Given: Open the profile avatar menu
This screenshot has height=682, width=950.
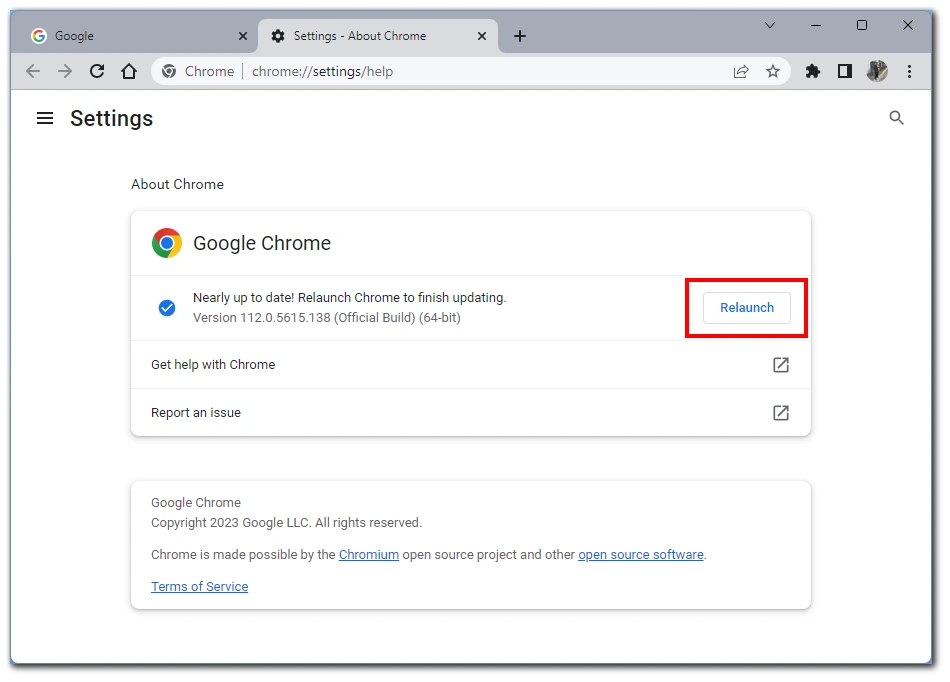Looking at the screenshot, I should coord(877,71).
